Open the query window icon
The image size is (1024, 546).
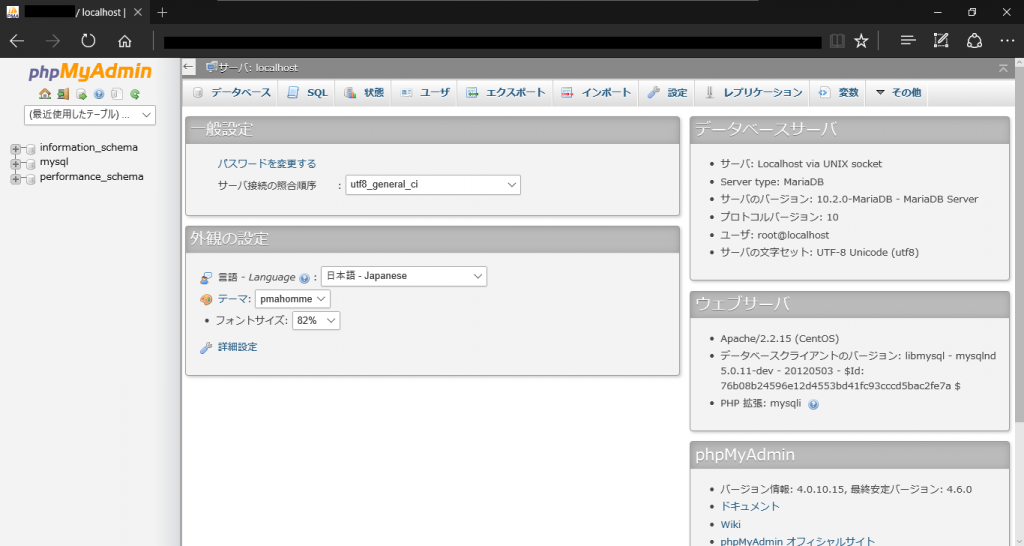point(81,94)
